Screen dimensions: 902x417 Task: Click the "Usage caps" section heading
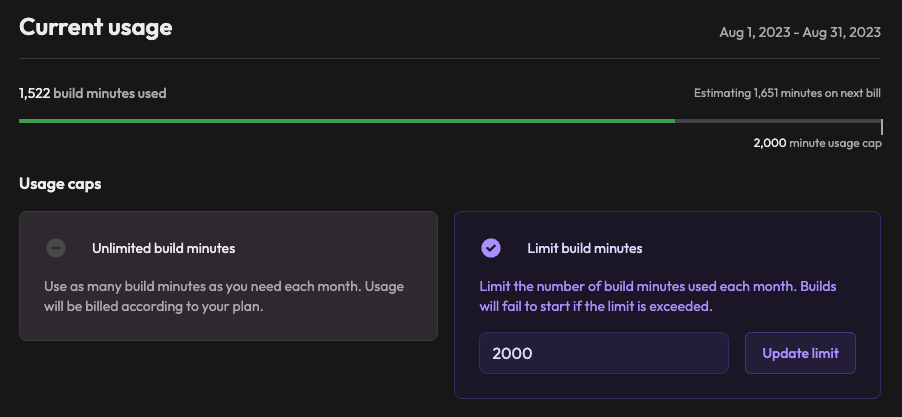point(60,184)
